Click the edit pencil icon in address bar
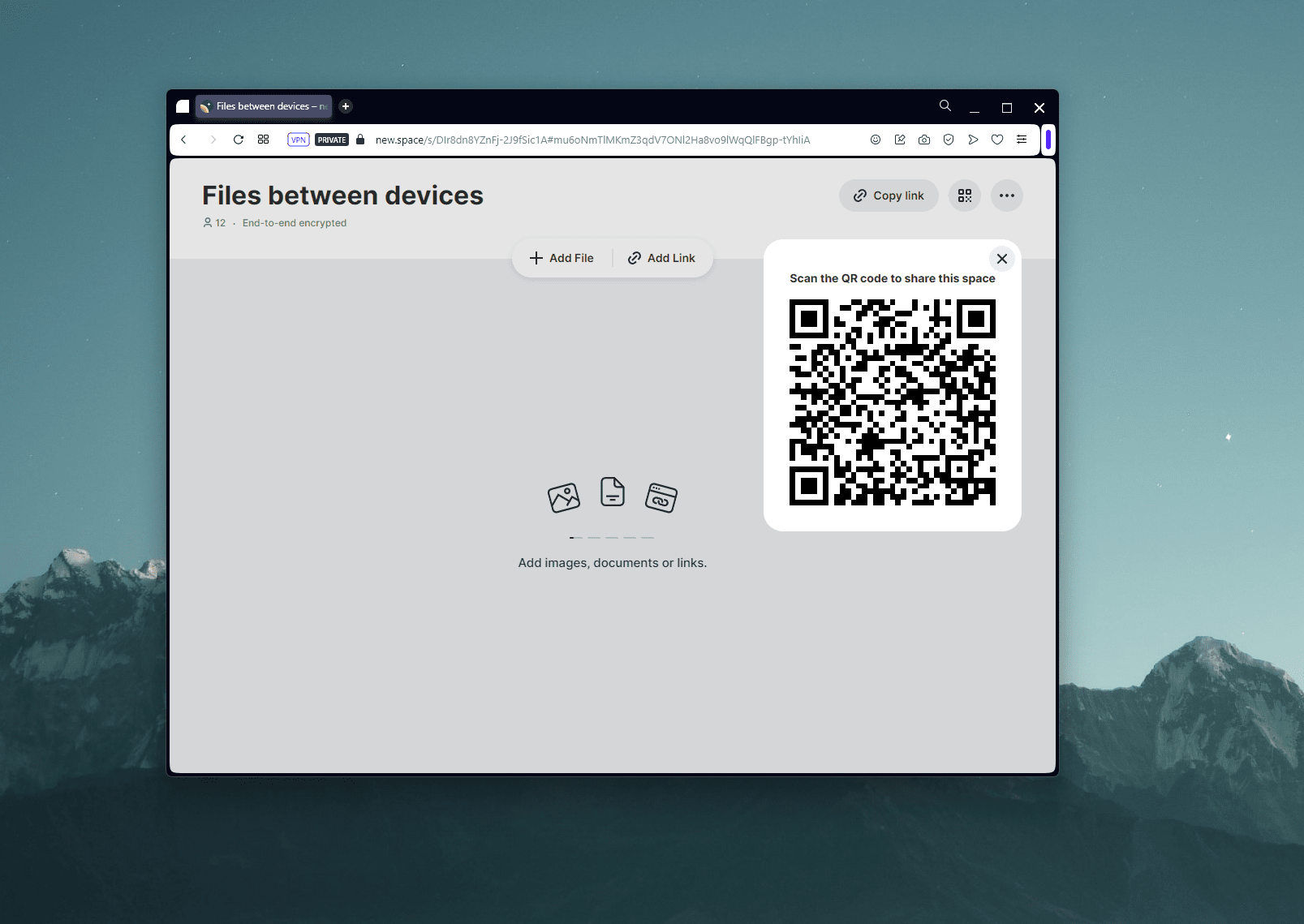This screenshot has height=924, width=1304. point(900,140)
